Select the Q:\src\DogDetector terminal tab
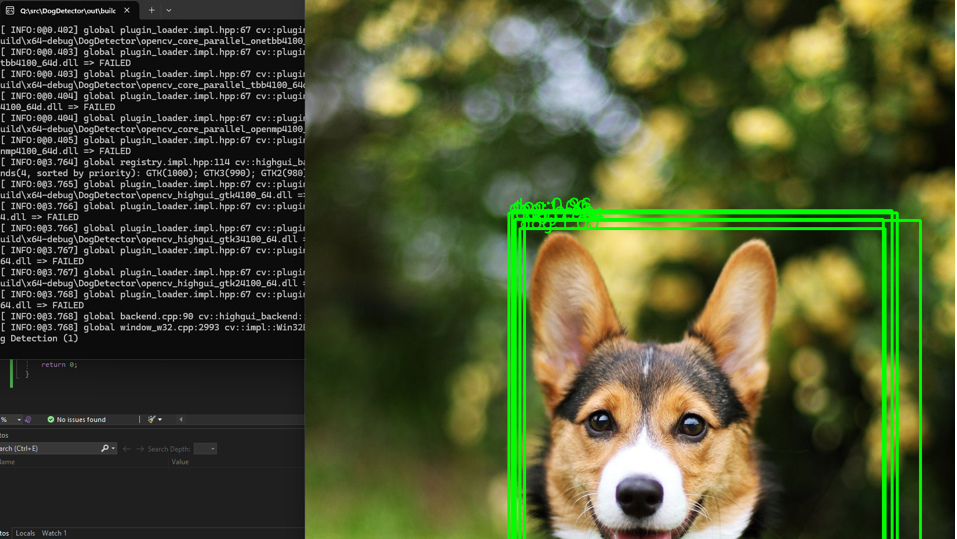Viewport: 957px width, 539px height. click(68, 11)
